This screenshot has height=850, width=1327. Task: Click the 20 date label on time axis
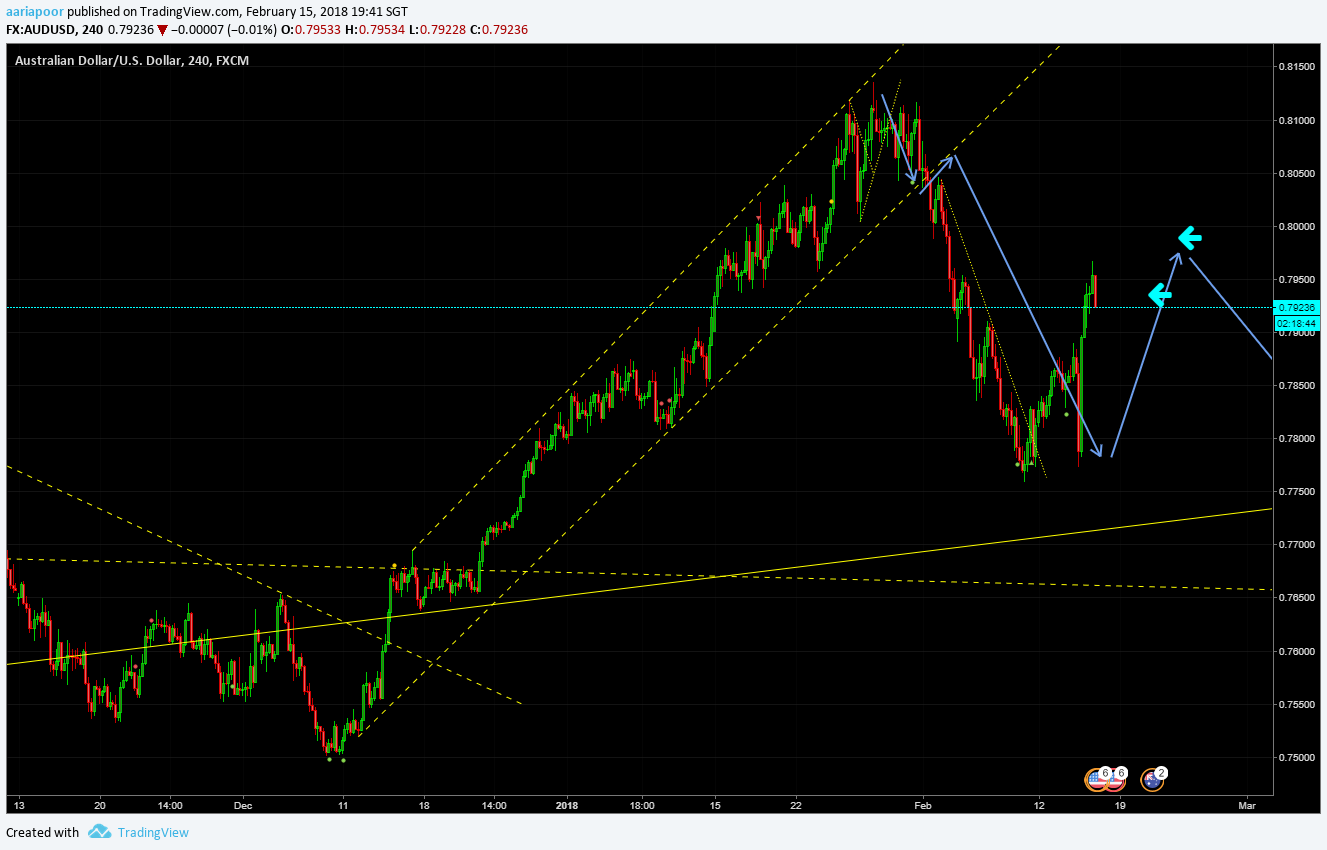(99, 804)
